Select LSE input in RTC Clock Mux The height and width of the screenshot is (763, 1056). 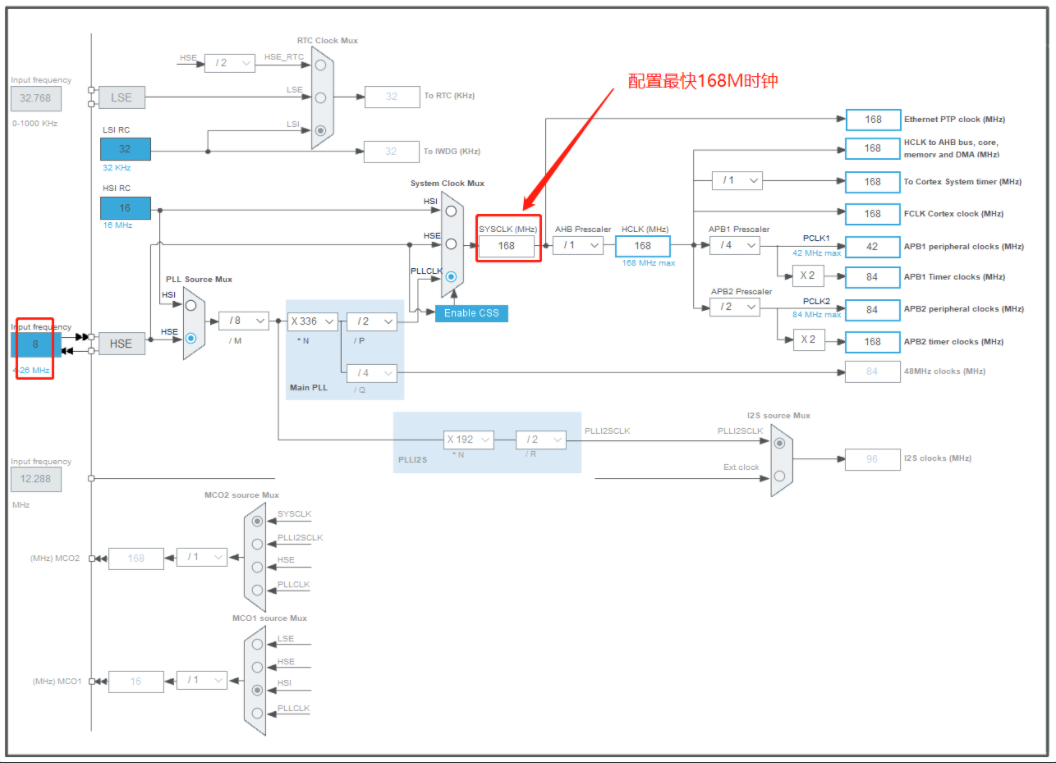[x=320, y=97]
